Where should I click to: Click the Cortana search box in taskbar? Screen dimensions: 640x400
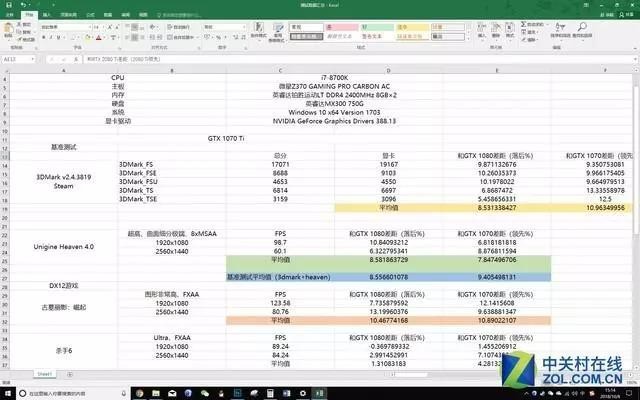pyautogui.click(x=73, y=393)
